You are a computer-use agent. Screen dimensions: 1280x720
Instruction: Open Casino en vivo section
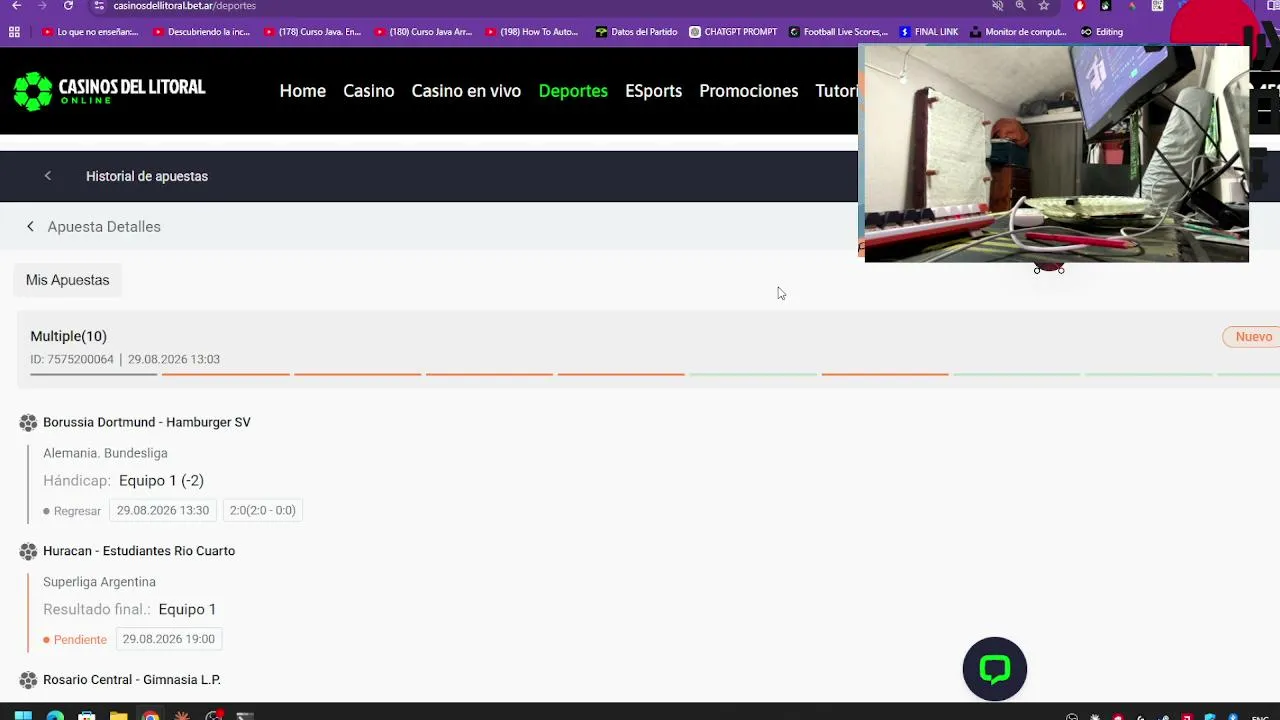click(x=466, y=91)
